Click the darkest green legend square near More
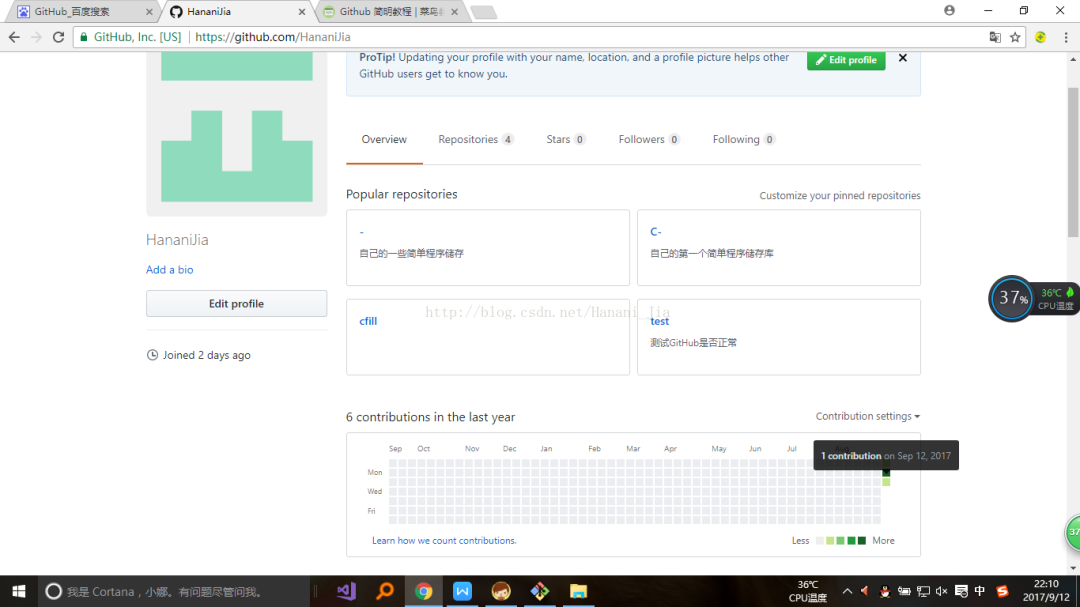This screenshot has width=1080, height=607. point(862,541)
